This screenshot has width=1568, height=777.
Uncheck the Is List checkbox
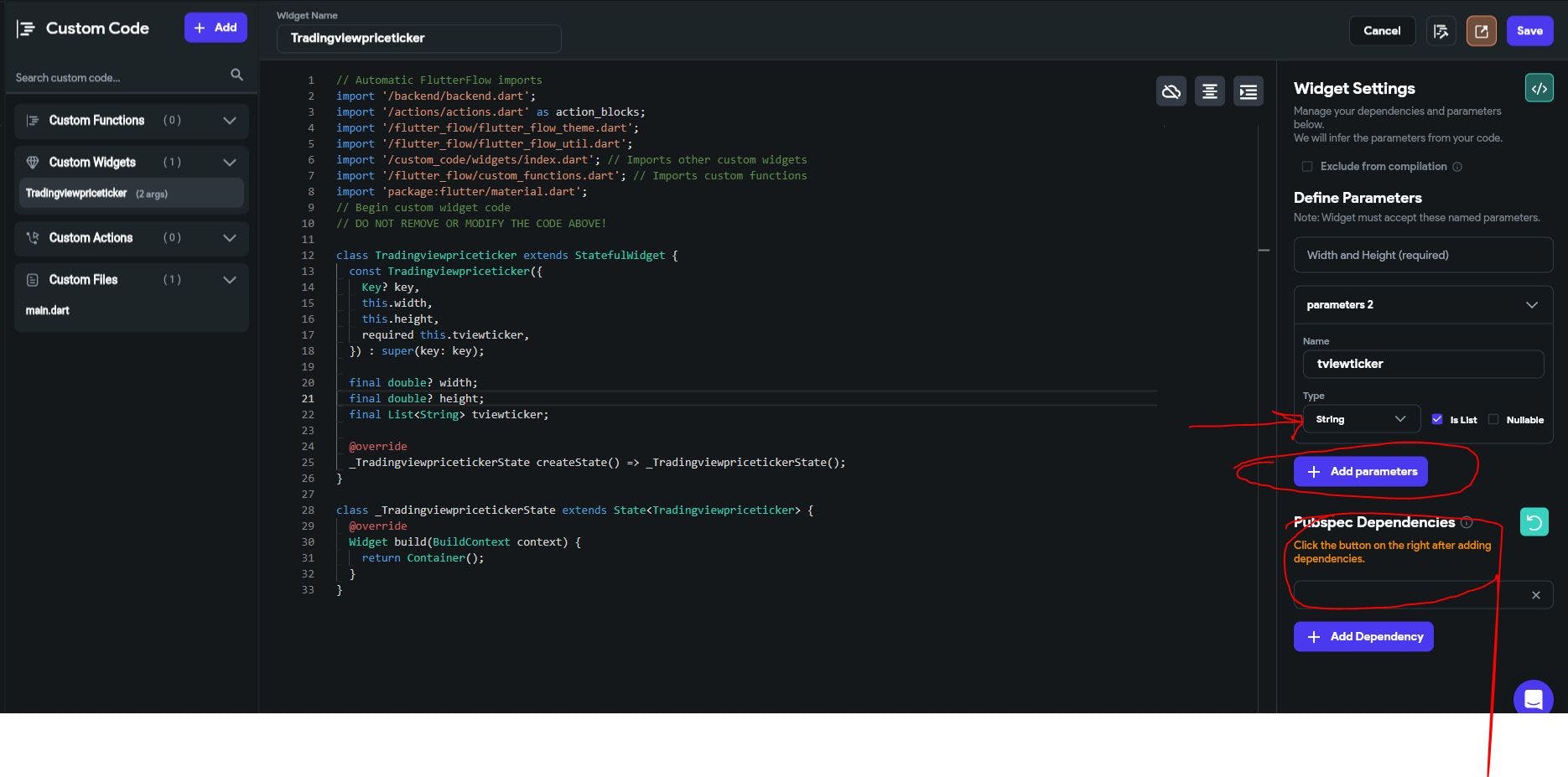pyautogui.click(x=1436, y=419)
